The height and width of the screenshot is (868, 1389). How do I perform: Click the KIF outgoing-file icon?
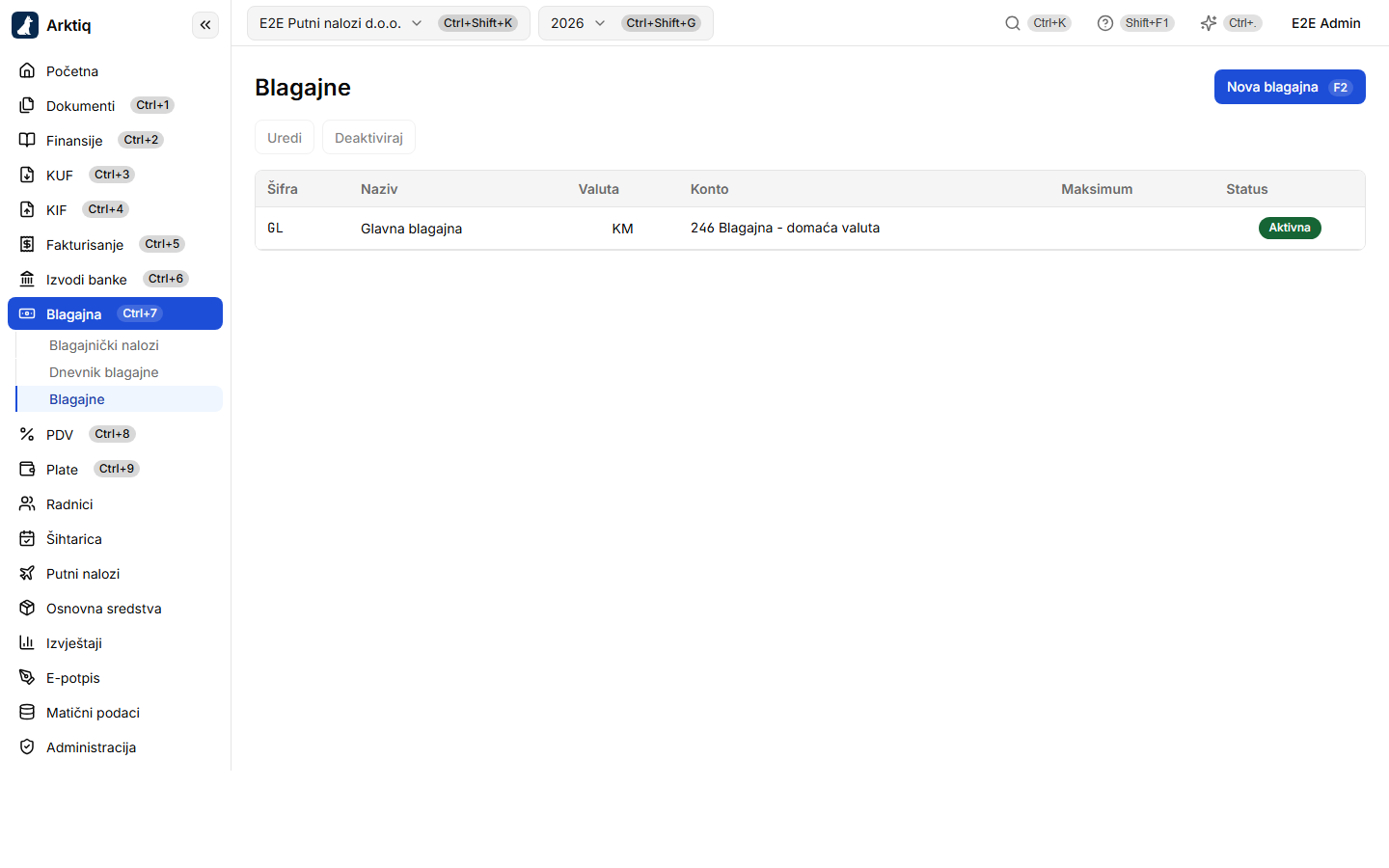(x=27, y=209)
